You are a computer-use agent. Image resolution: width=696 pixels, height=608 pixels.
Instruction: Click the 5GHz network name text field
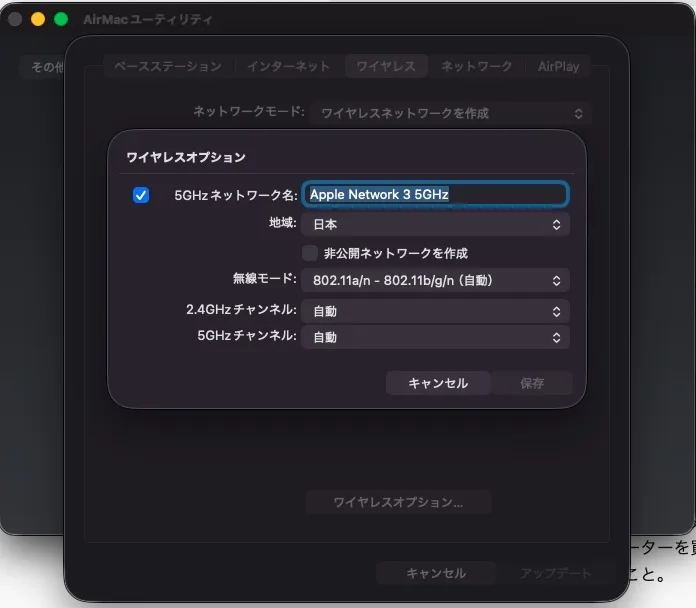tap(436, 194)
